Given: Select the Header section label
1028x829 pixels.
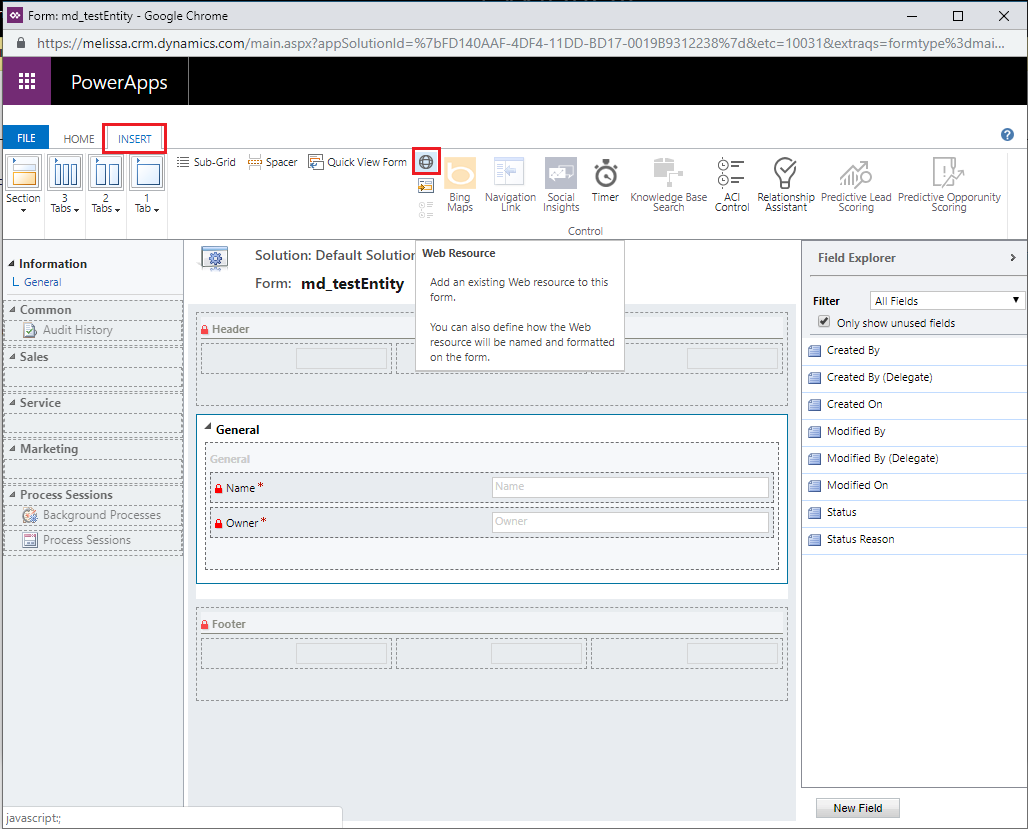Looking at the screenshot, I should [230, 329].
